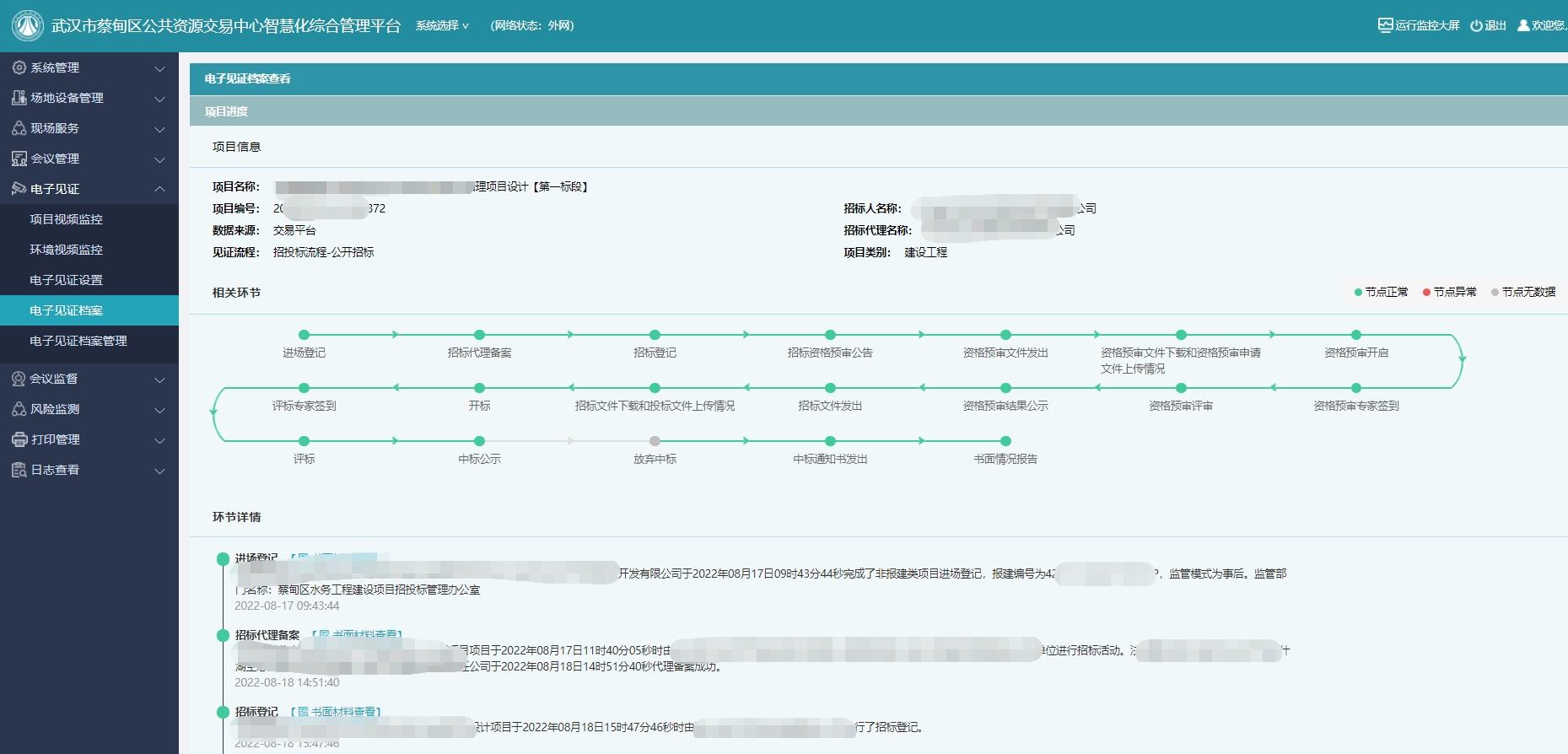The height and width of the screenshot is (754, 1568).
Task: Select the 招标文件发出 process node
Action: click(831, 388)
